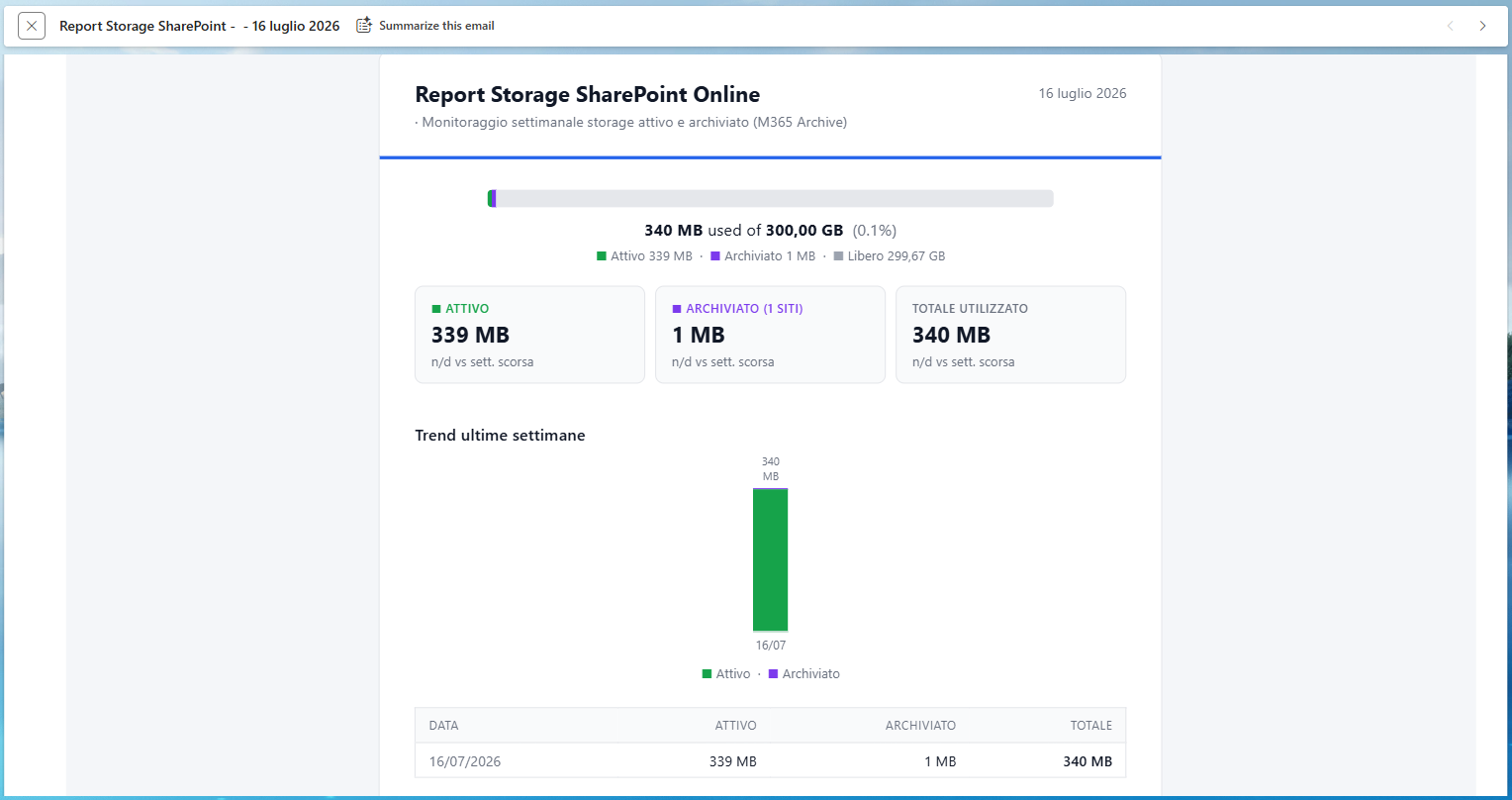This screenshot has width=1512, height=800.
Task: Close the email with the X button
Action: (32, 26)
